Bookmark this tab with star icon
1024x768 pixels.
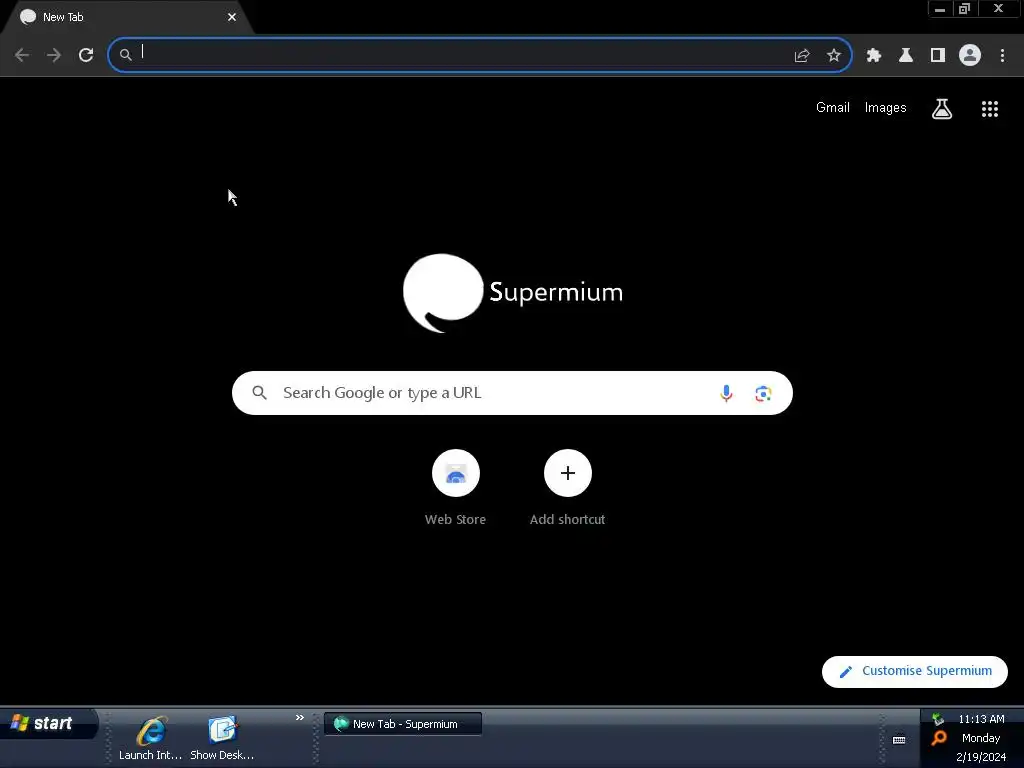click(834, 56)
